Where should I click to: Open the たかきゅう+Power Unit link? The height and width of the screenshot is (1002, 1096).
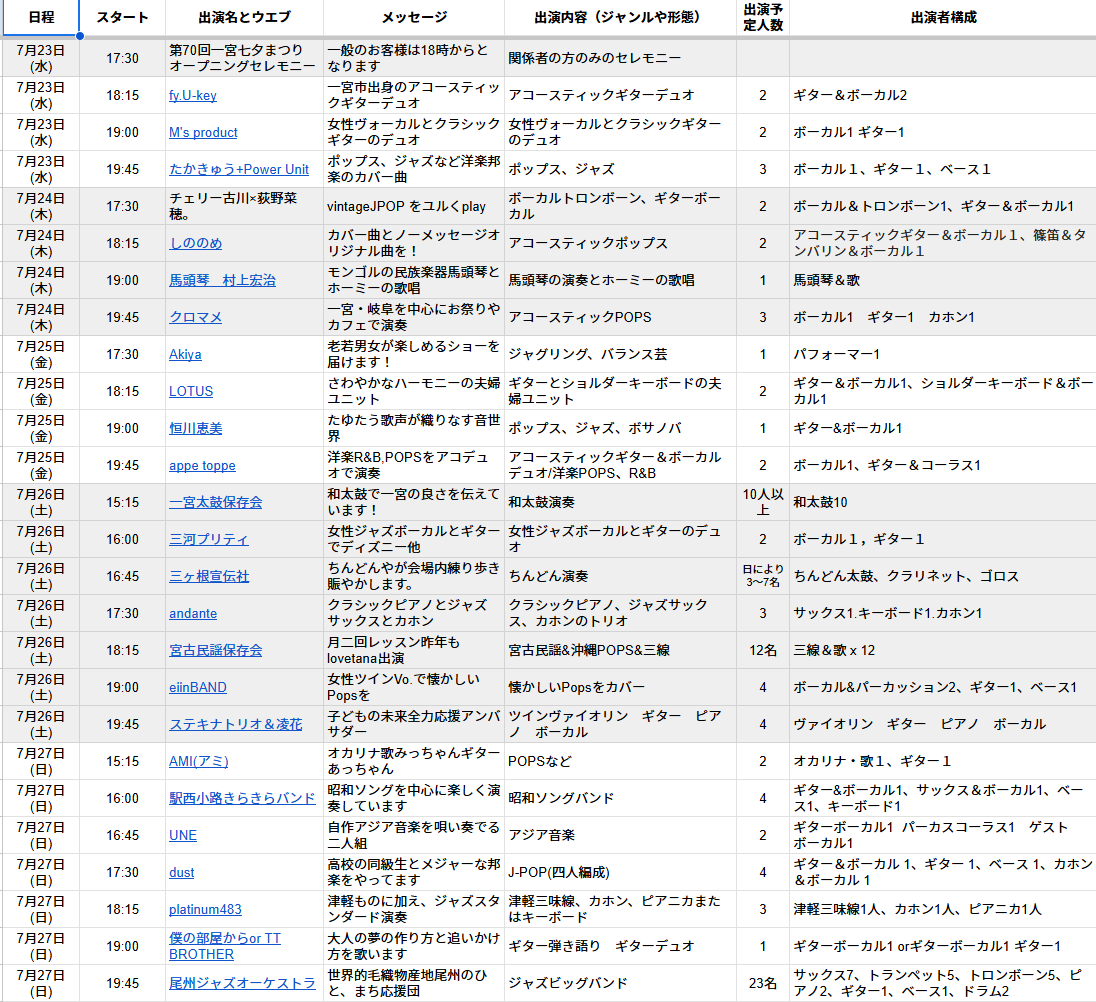pyautogui.click(x=238, y=169)
